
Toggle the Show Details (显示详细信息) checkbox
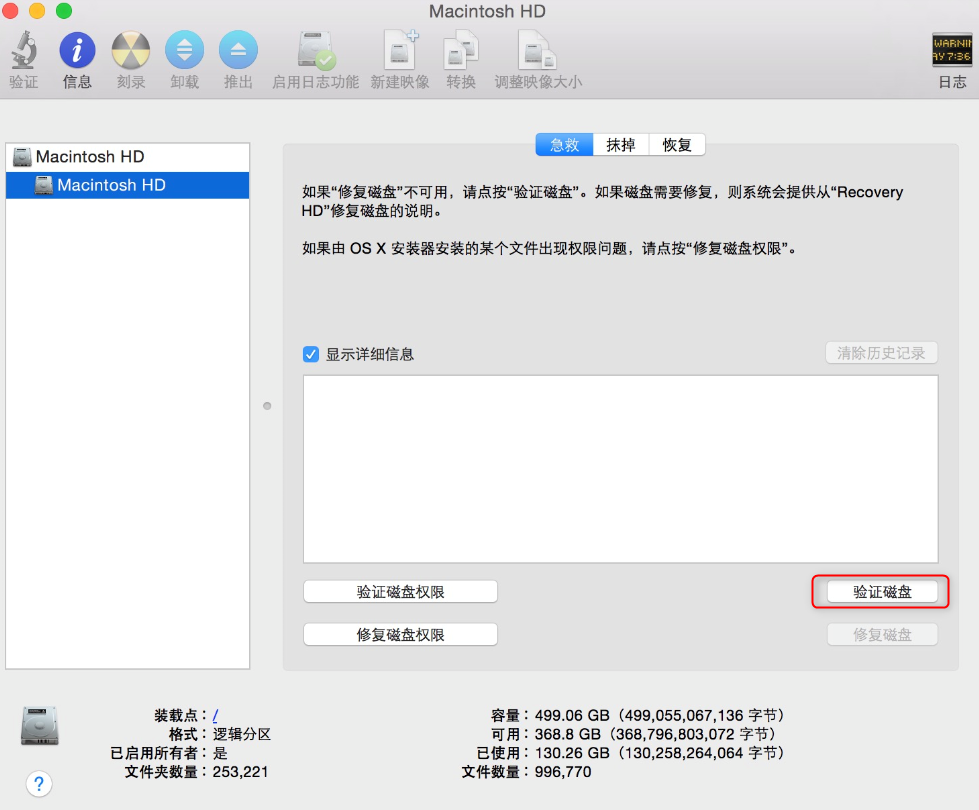(311, 355)
